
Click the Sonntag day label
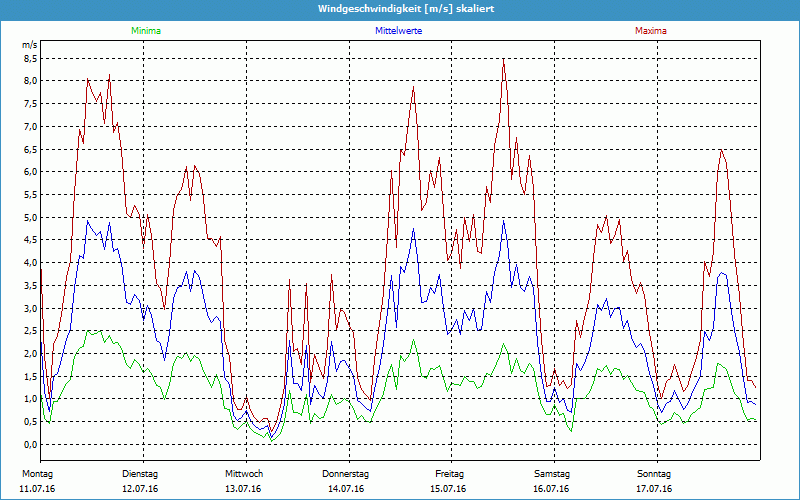(x=654, y=474)
